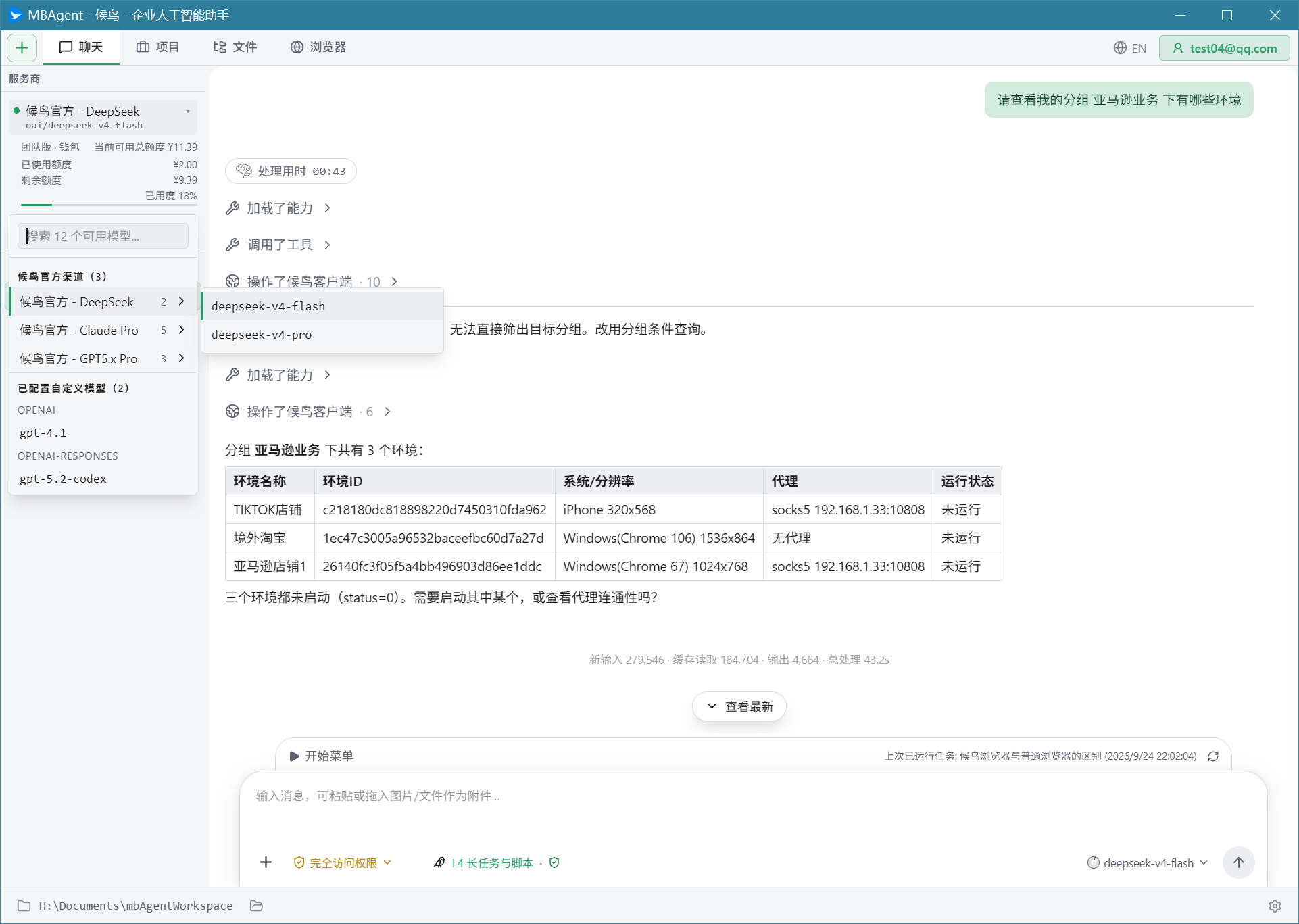The width and height of the screenshot is (1299, 924).
Task: Click the wrench icon beside 调用了工具
Action: click(232, 245)
